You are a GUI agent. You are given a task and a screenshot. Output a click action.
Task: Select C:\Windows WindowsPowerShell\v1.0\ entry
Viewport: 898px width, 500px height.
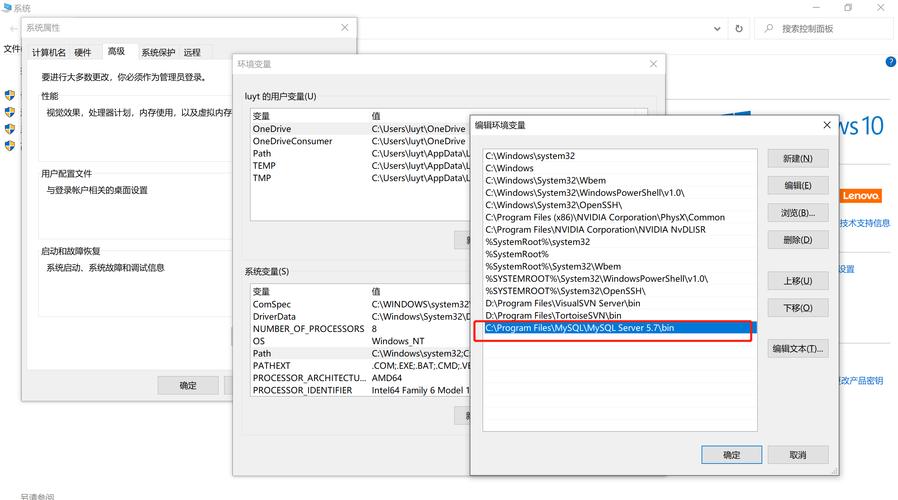[620, 192]
